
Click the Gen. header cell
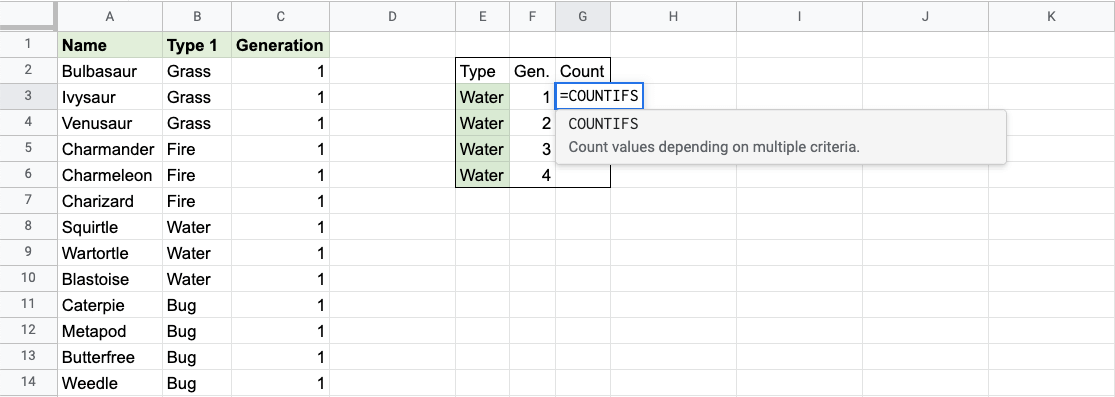point(533,71)
